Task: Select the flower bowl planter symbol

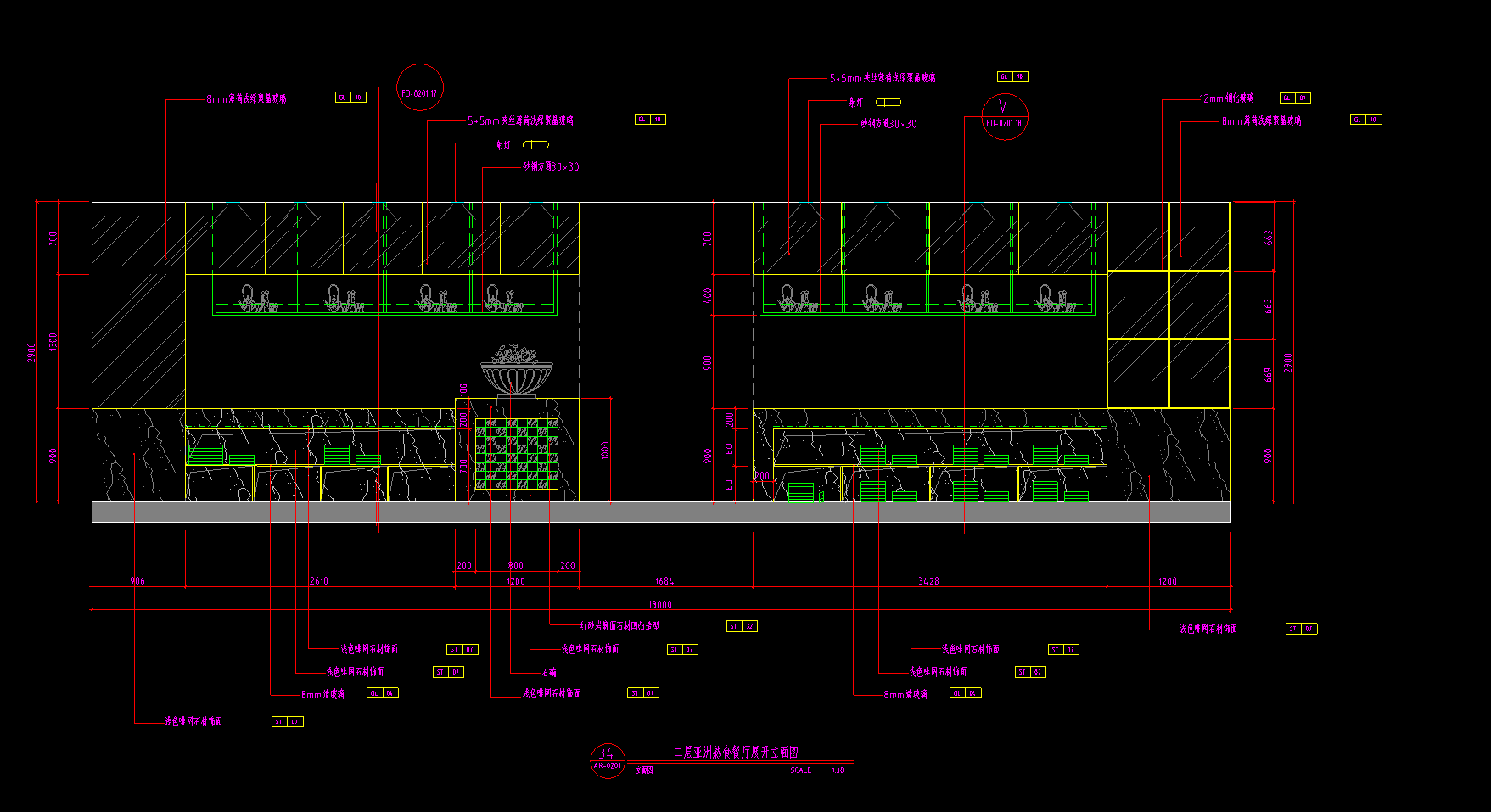Action: point(516,372)
